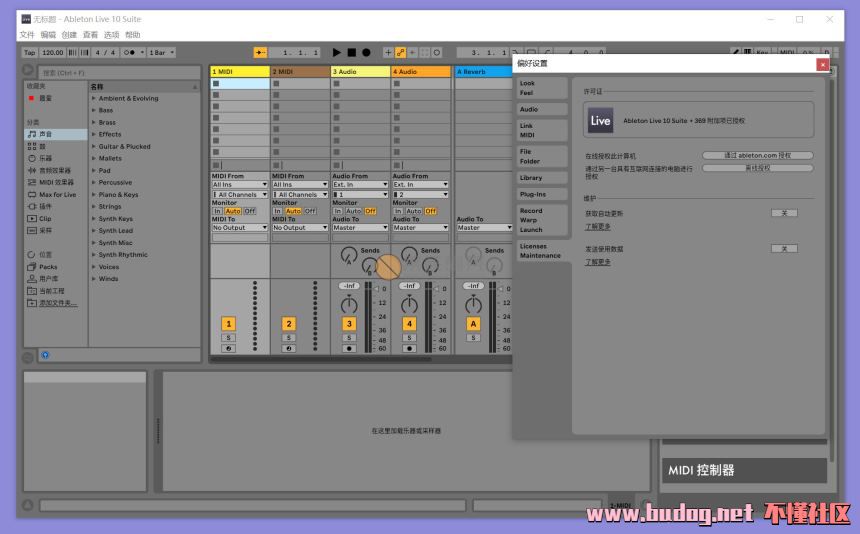Solo the 2 MIDI track
The height and width of the screenshot is (534, 860).
[289, 338]
